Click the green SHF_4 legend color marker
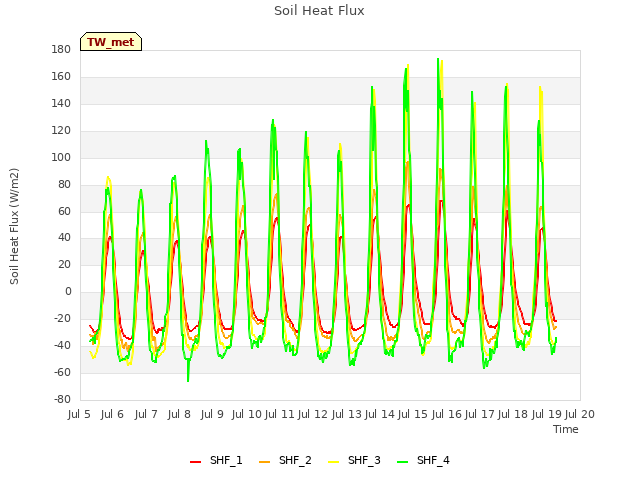The image size is (640, 480). 402,462
